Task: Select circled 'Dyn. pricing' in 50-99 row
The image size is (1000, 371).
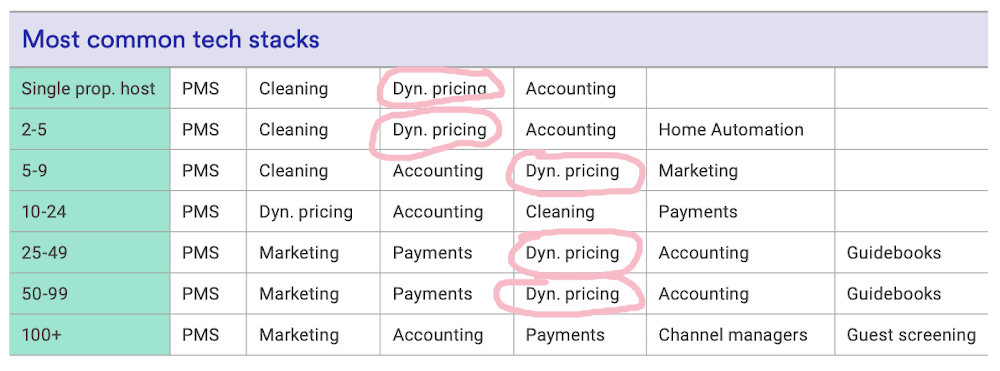Action: click(x=572, y=294)
